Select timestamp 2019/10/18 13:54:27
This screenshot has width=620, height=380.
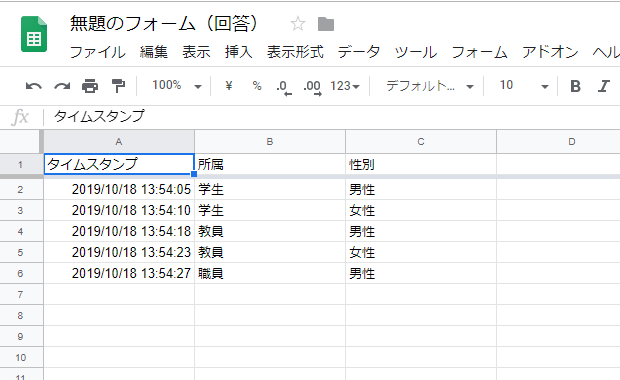[x=119, y=273]
